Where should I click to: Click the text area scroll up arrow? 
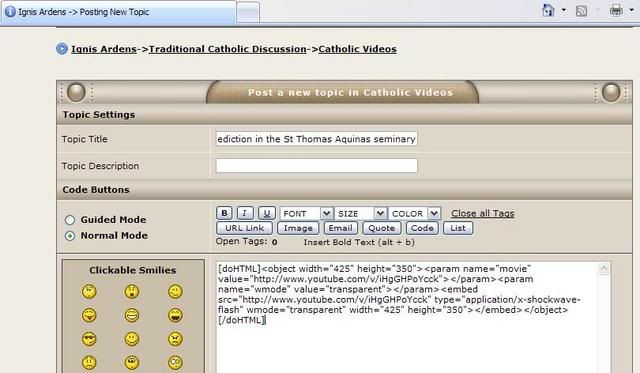tap(604, 269)
